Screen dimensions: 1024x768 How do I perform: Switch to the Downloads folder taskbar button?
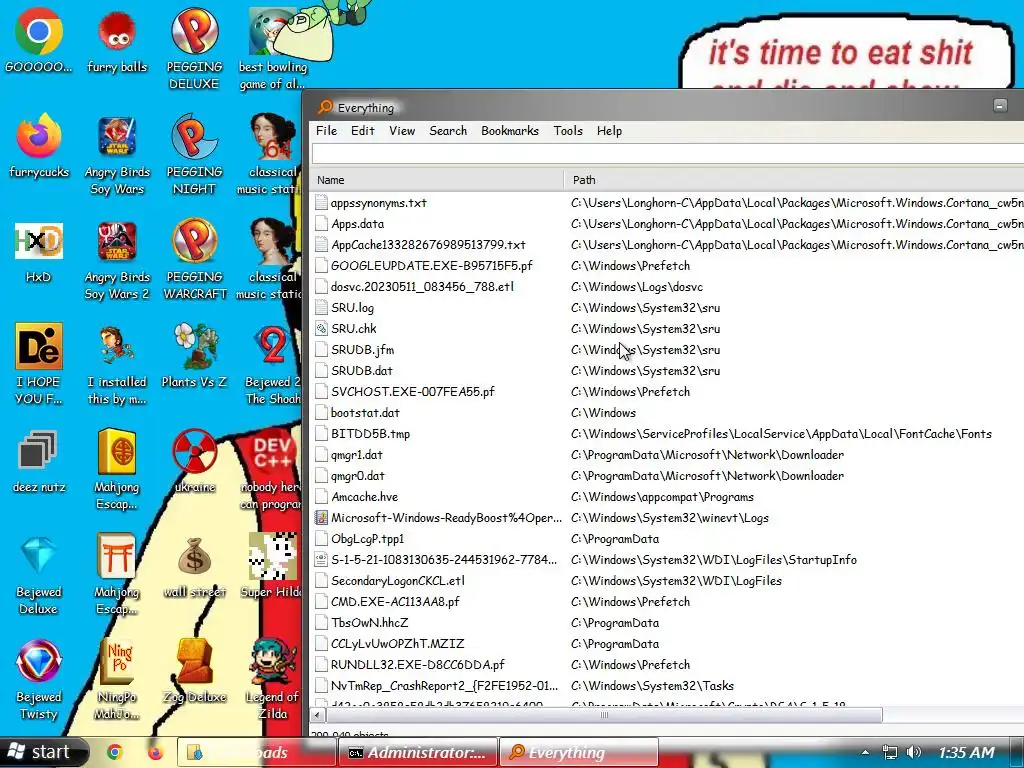(256, 752)
